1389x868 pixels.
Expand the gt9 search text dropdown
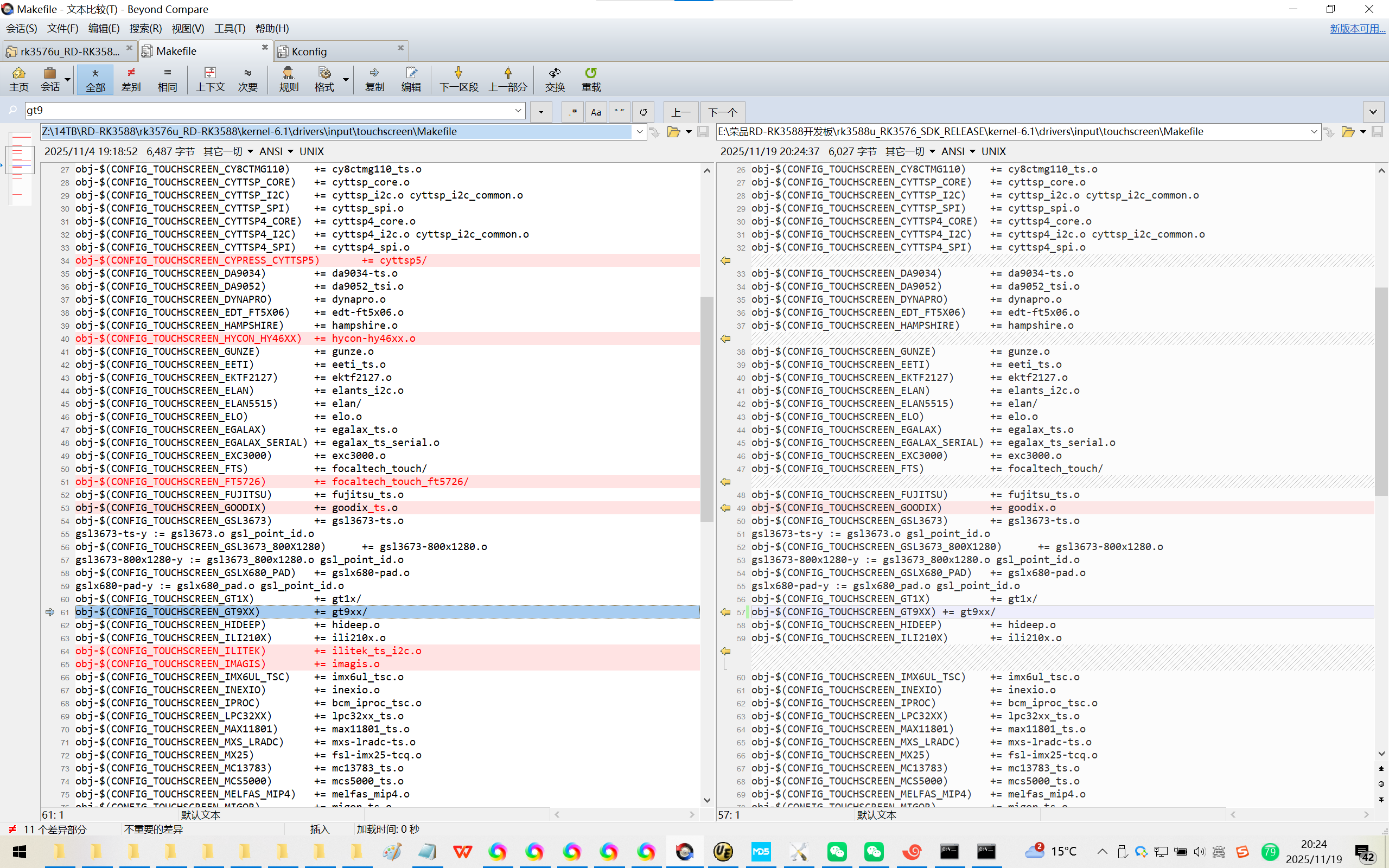[518, 110]
